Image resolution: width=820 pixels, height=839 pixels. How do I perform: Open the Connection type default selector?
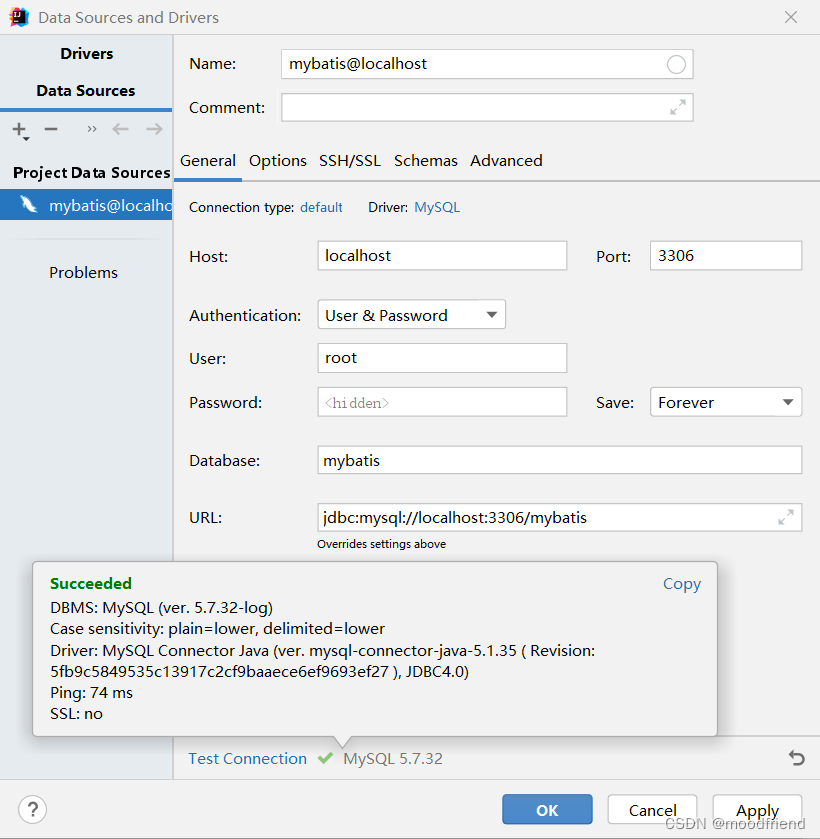pyautogui.click(x=321, y=208)
